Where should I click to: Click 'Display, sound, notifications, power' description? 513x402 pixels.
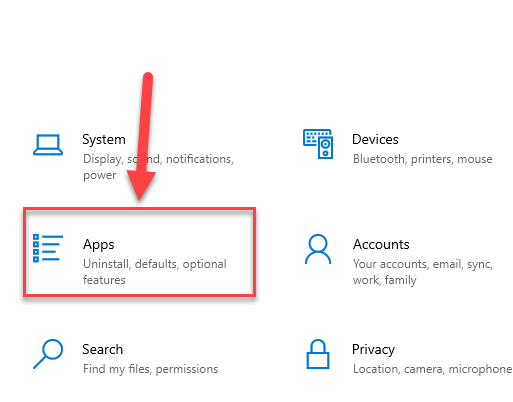point(158,167)
